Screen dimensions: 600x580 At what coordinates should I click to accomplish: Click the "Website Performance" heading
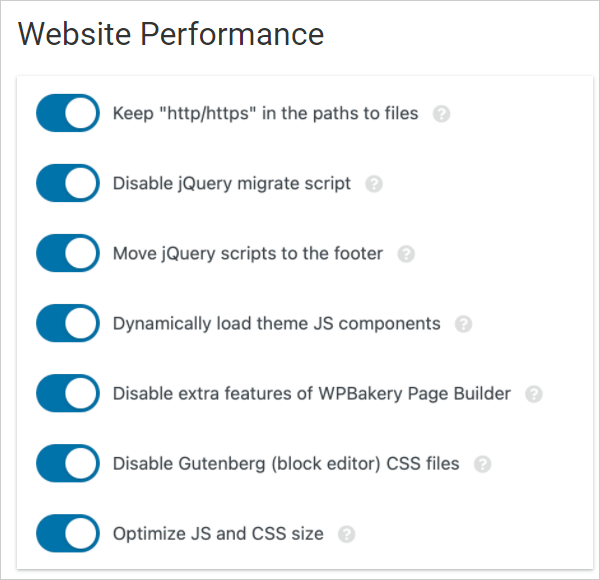coord(171,35)
